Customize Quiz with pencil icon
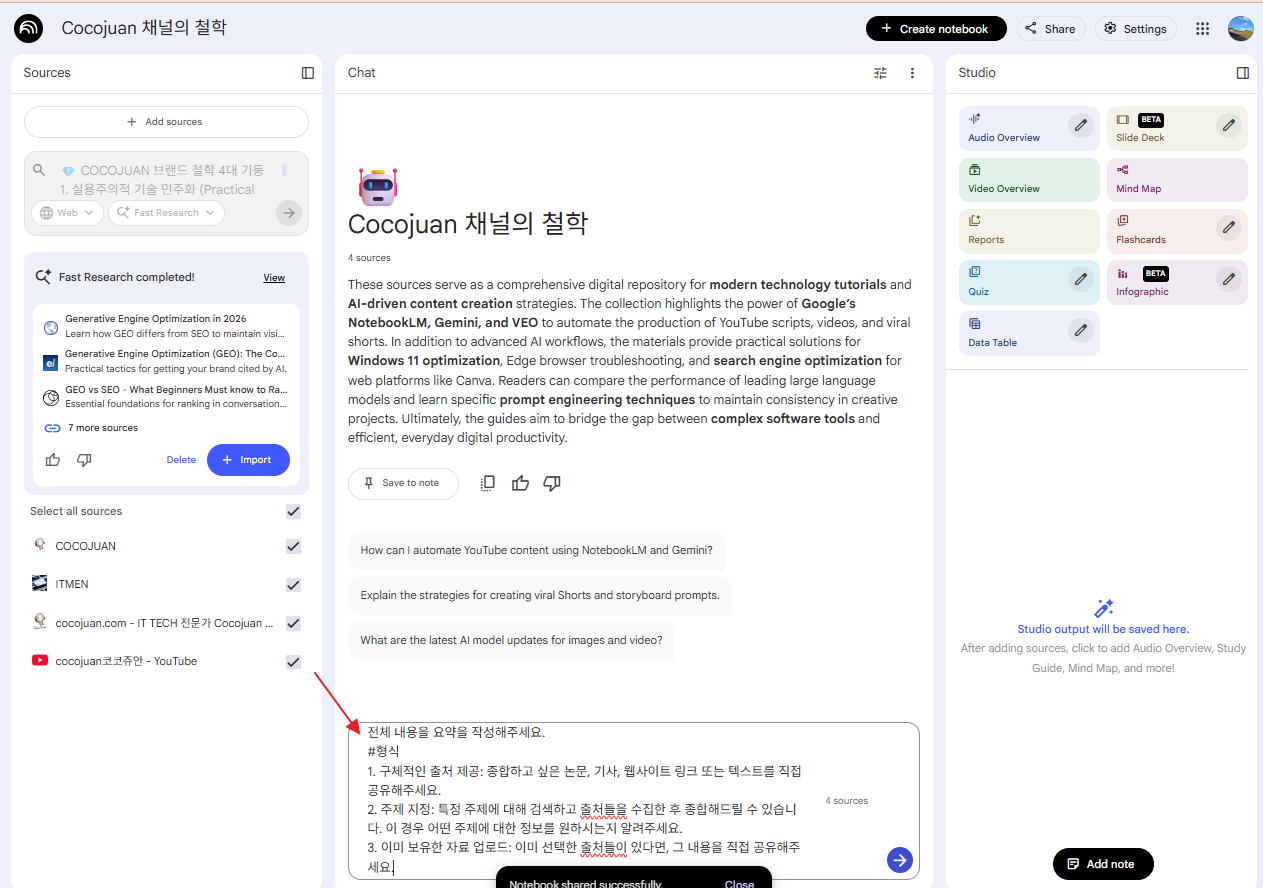Image resolution: width=1263 pixels, height=888 pixels. click(x=1080, y=279)
